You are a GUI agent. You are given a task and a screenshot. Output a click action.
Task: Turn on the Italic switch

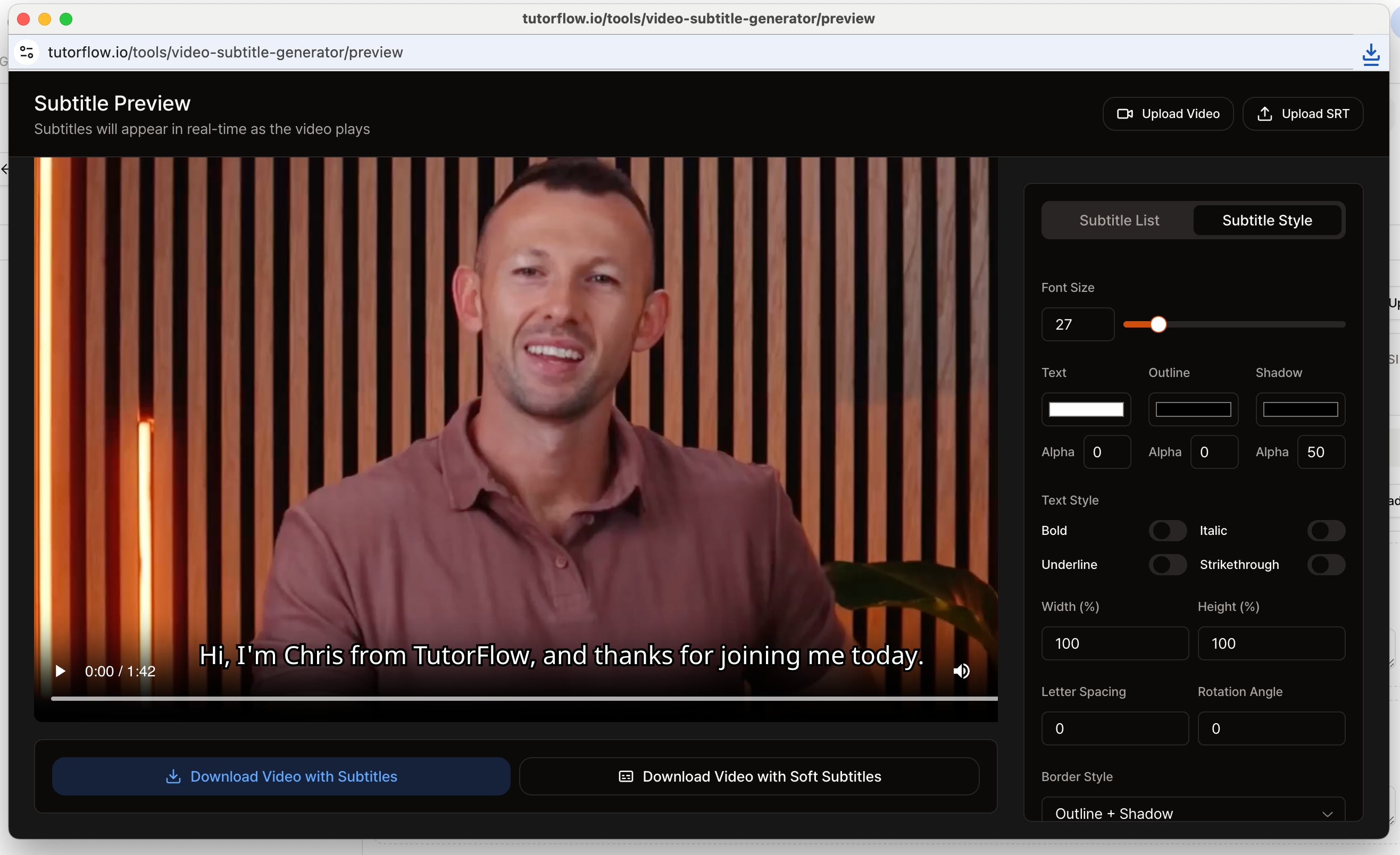pos(1326,531)
